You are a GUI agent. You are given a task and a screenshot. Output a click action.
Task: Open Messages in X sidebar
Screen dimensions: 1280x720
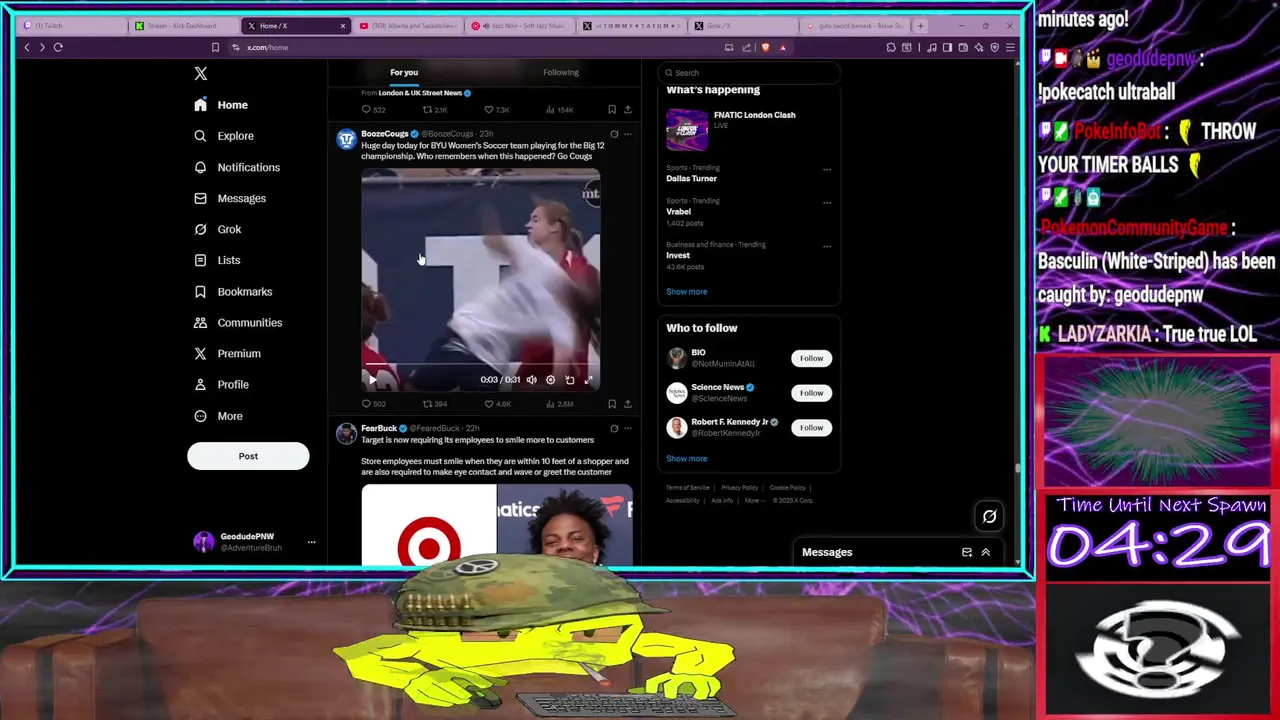coord(230,198)
